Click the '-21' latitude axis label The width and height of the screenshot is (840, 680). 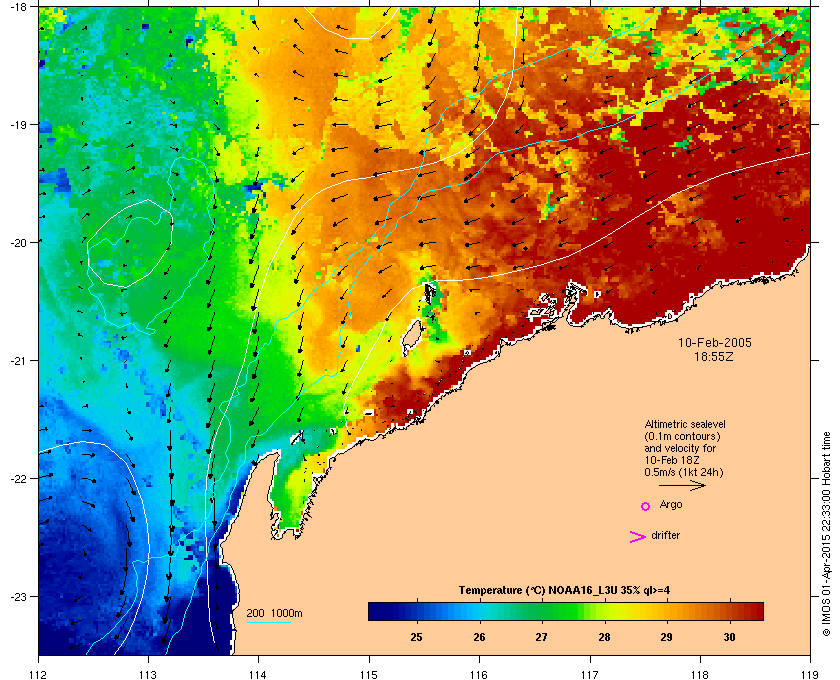(19, 360)
